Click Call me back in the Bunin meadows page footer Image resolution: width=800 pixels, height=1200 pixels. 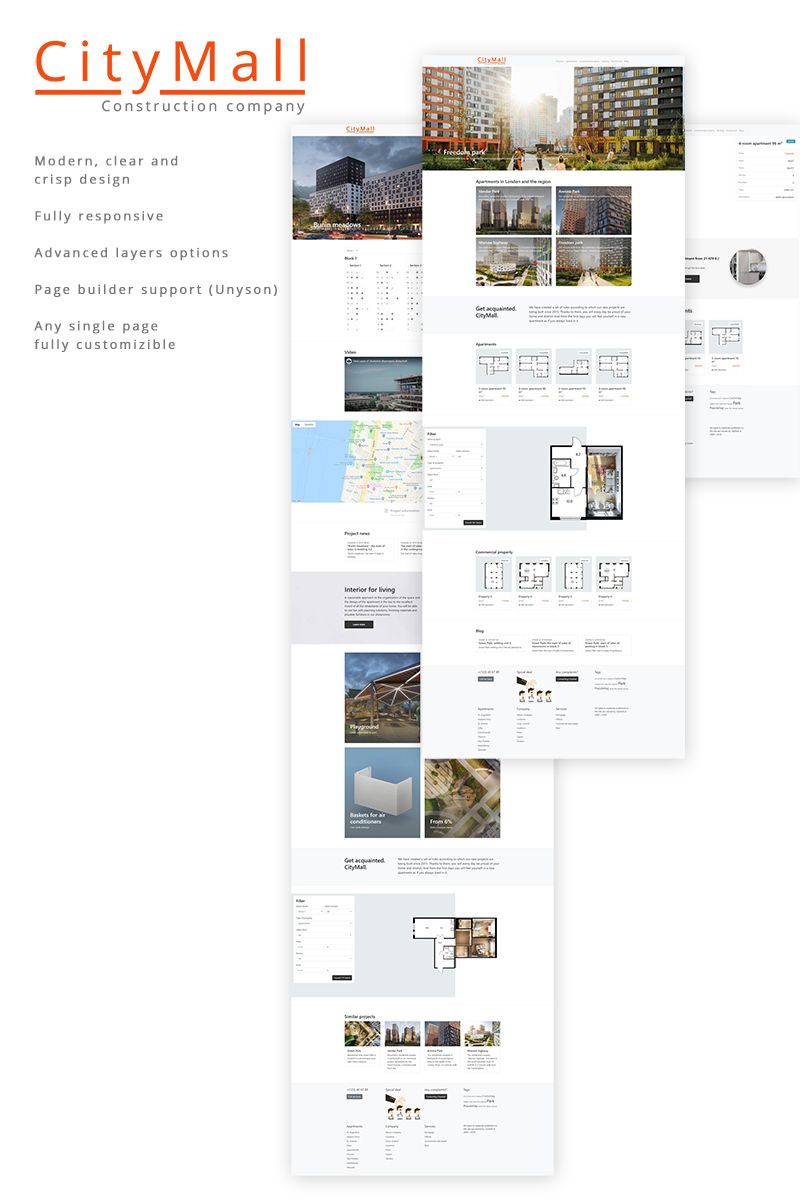click(354, 1096)
